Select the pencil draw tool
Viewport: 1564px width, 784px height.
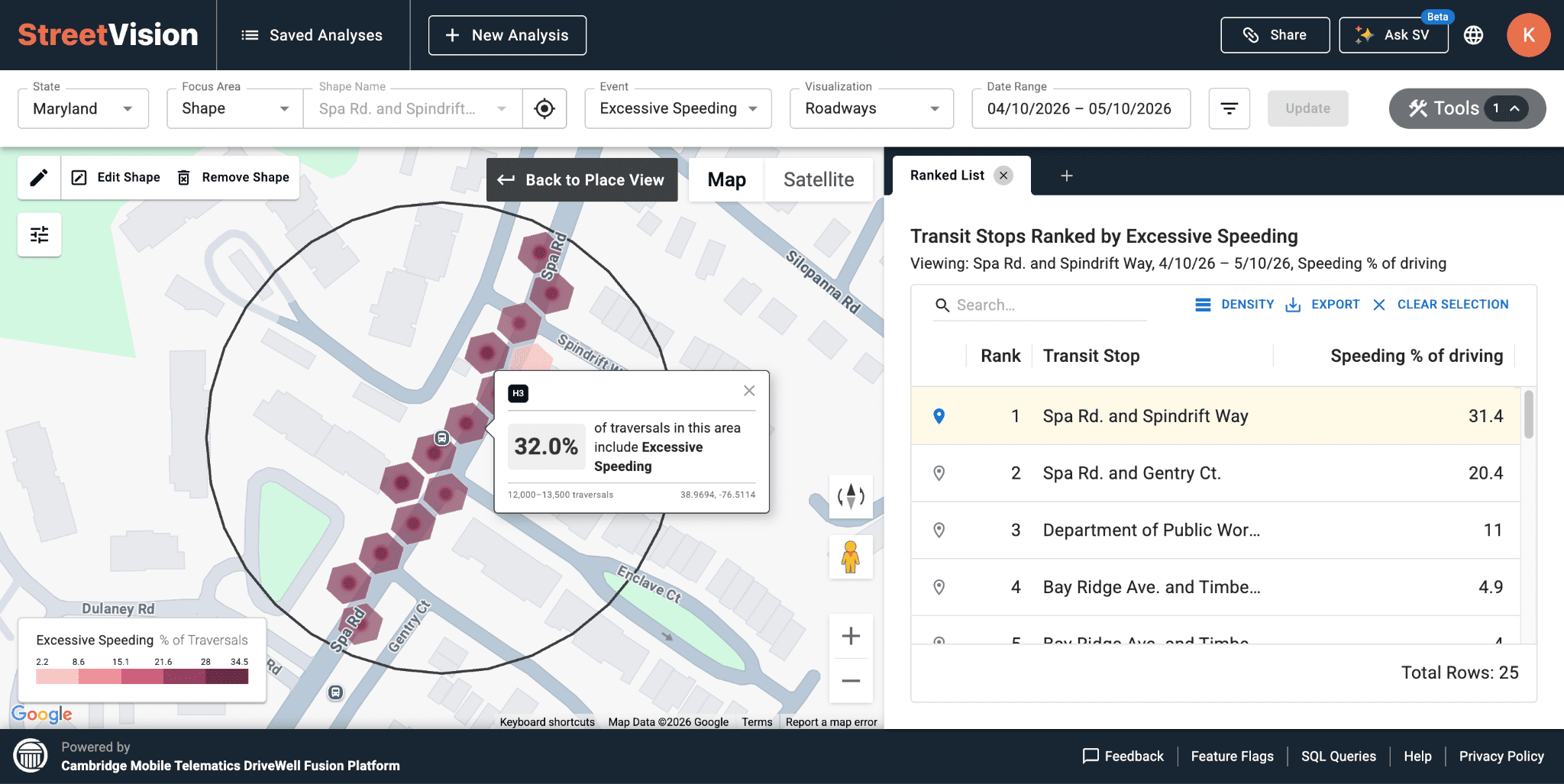tap(39, 178)
